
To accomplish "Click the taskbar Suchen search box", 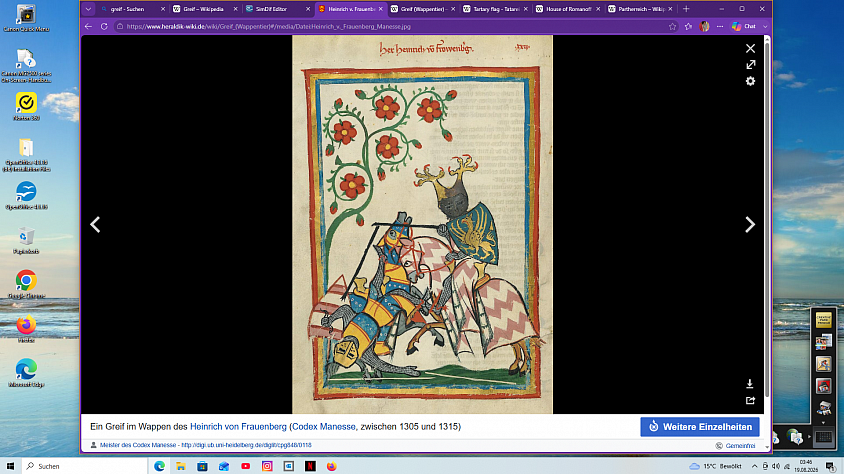I will point(85,466).
